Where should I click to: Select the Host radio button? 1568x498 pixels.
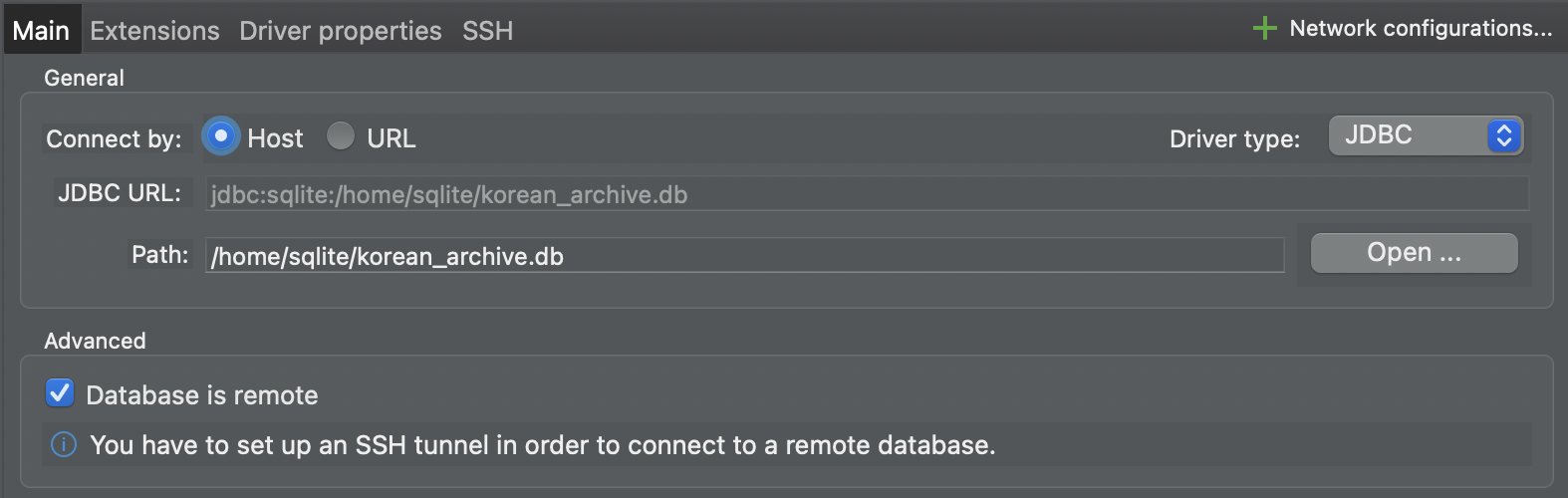(221, 135)
